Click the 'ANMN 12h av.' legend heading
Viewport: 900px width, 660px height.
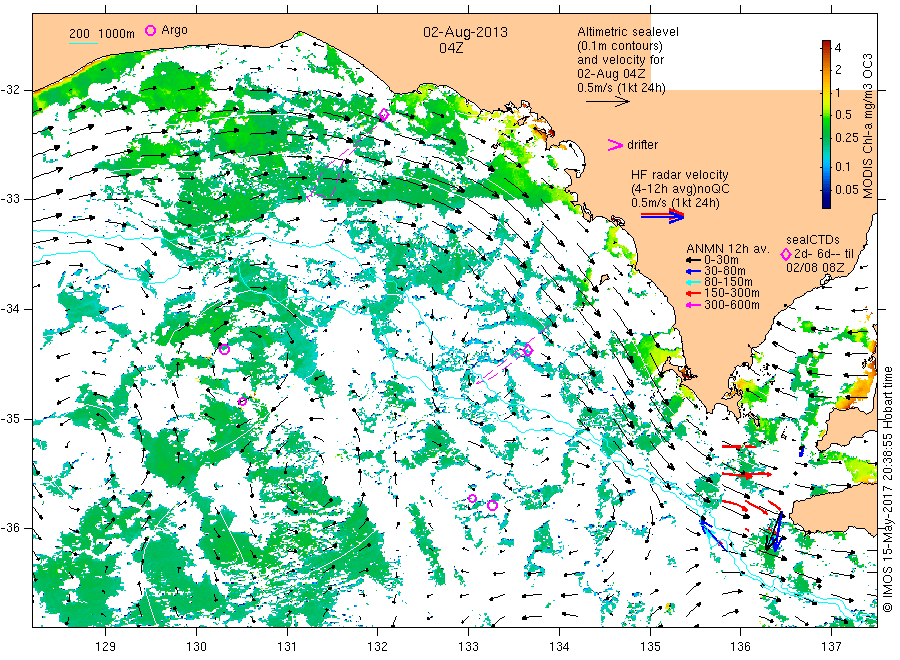pos(727,249)
